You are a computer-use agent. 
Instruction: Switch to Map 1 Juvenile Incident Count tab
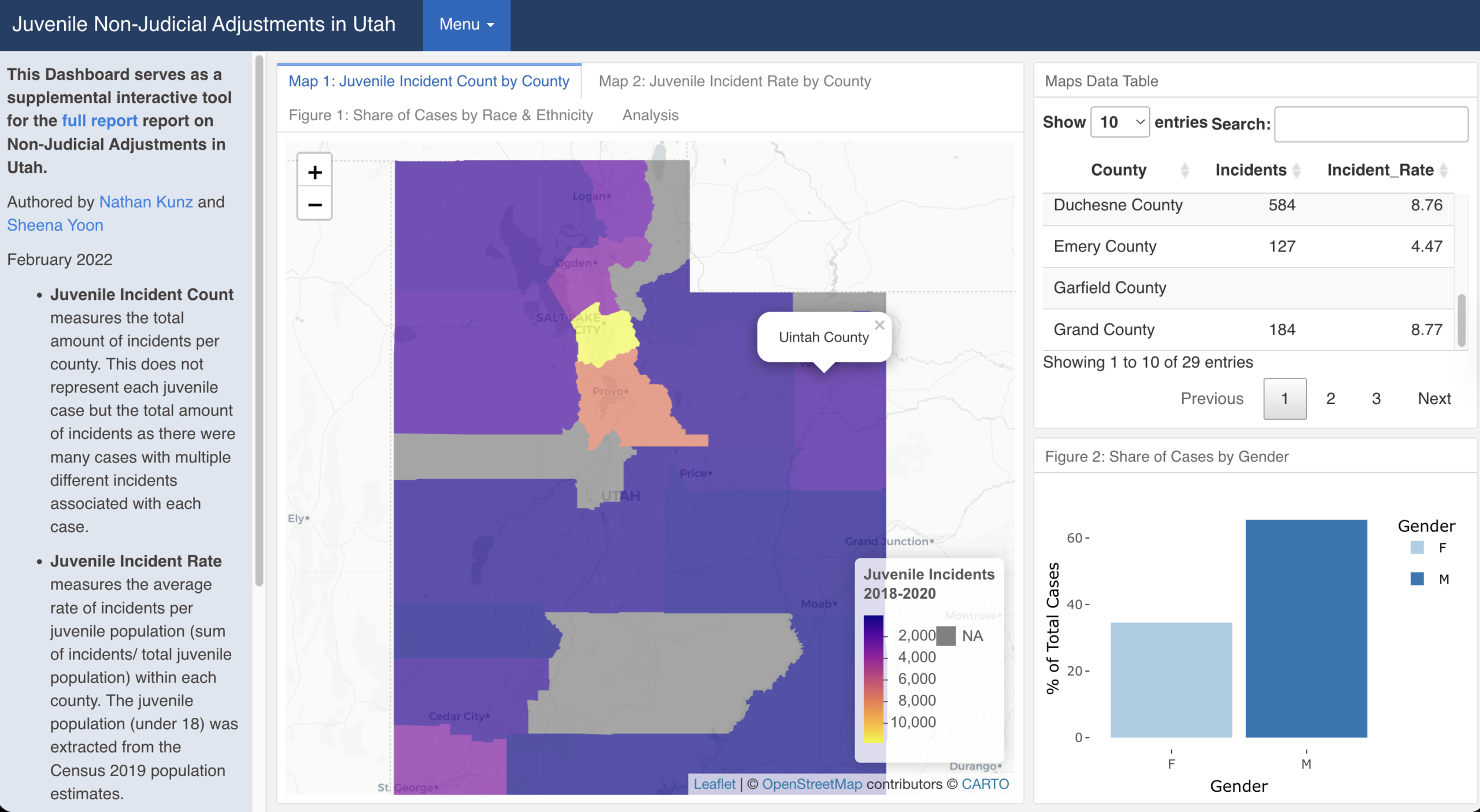429,81
